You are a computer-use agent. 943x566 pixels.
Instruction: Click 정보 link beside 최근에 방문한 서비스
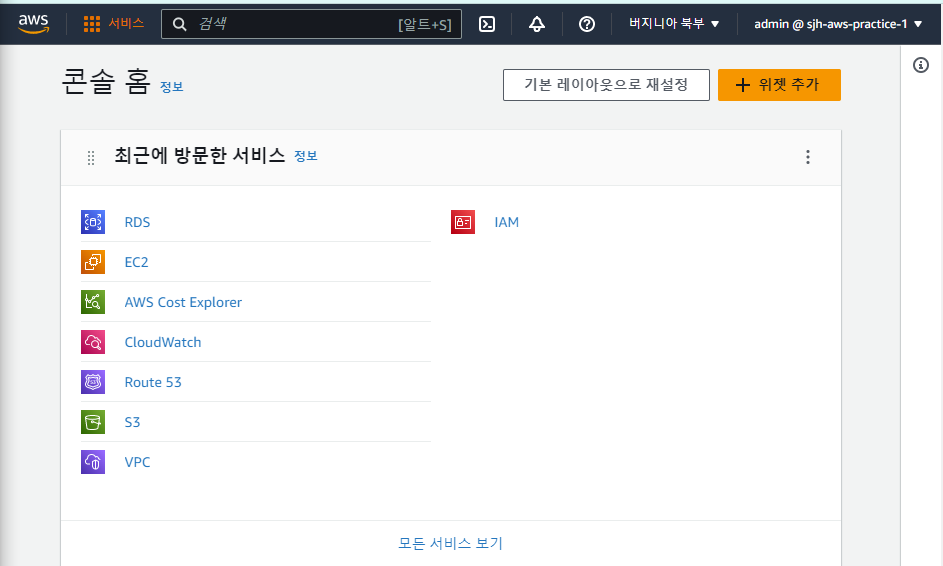(x=306, y=156)
